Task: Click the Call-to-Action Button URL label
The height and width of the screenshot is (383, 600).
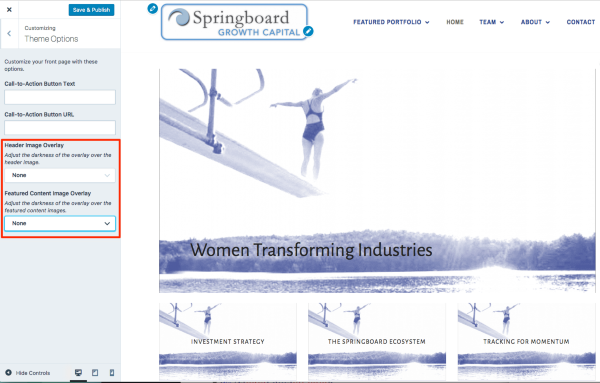Action: 39,114
